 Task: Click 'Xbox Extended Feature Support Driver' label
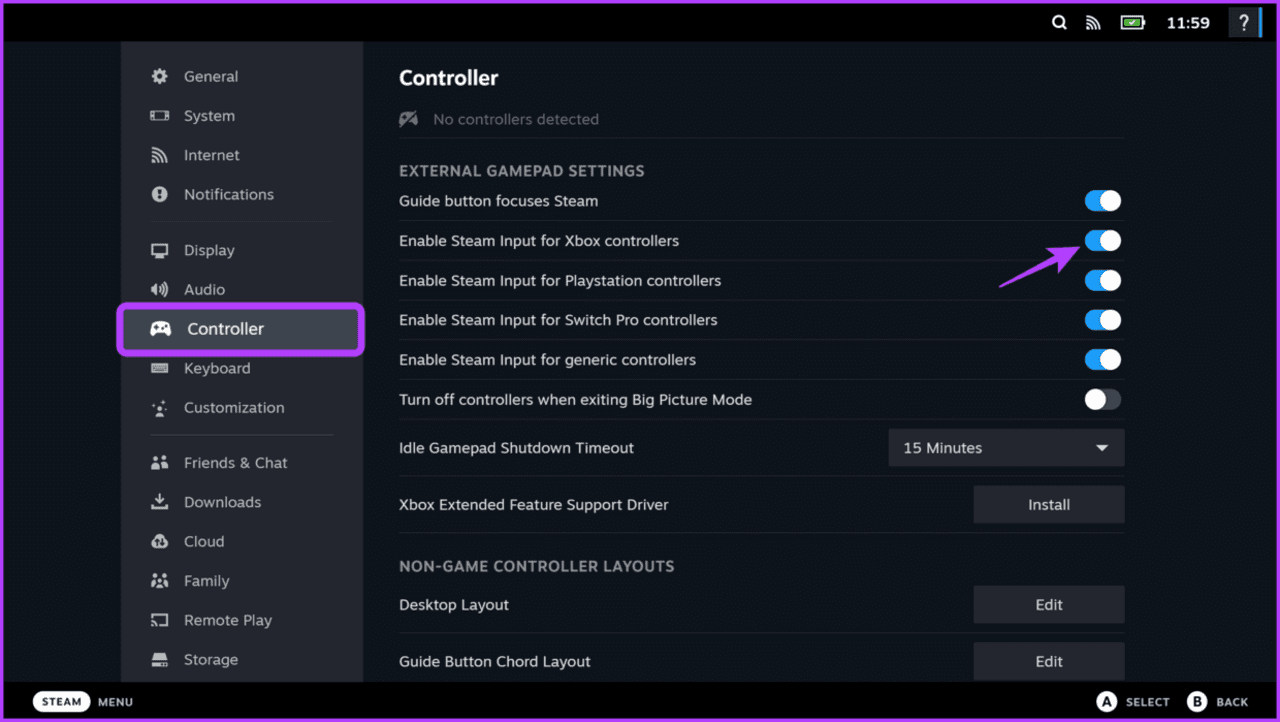(534, 505)
